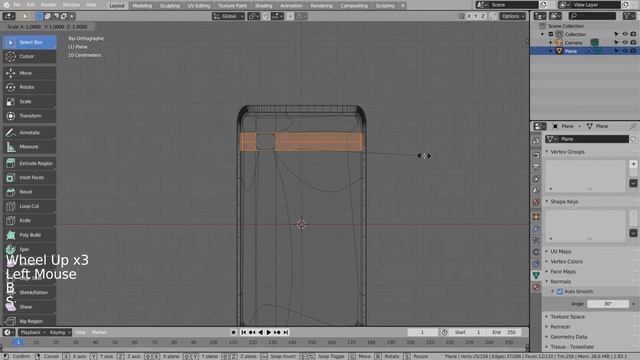Toggle Collection selectability arrow icon
The height and width of the screenshot is (360, 640).
(617, 34)
